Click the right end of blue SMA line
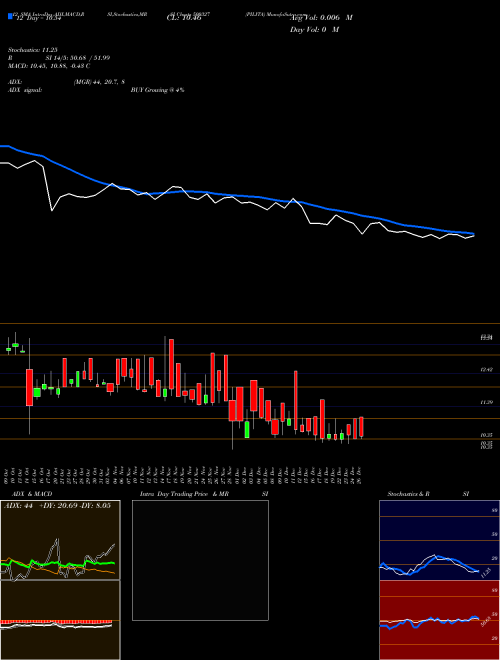 tap(473, 233)
